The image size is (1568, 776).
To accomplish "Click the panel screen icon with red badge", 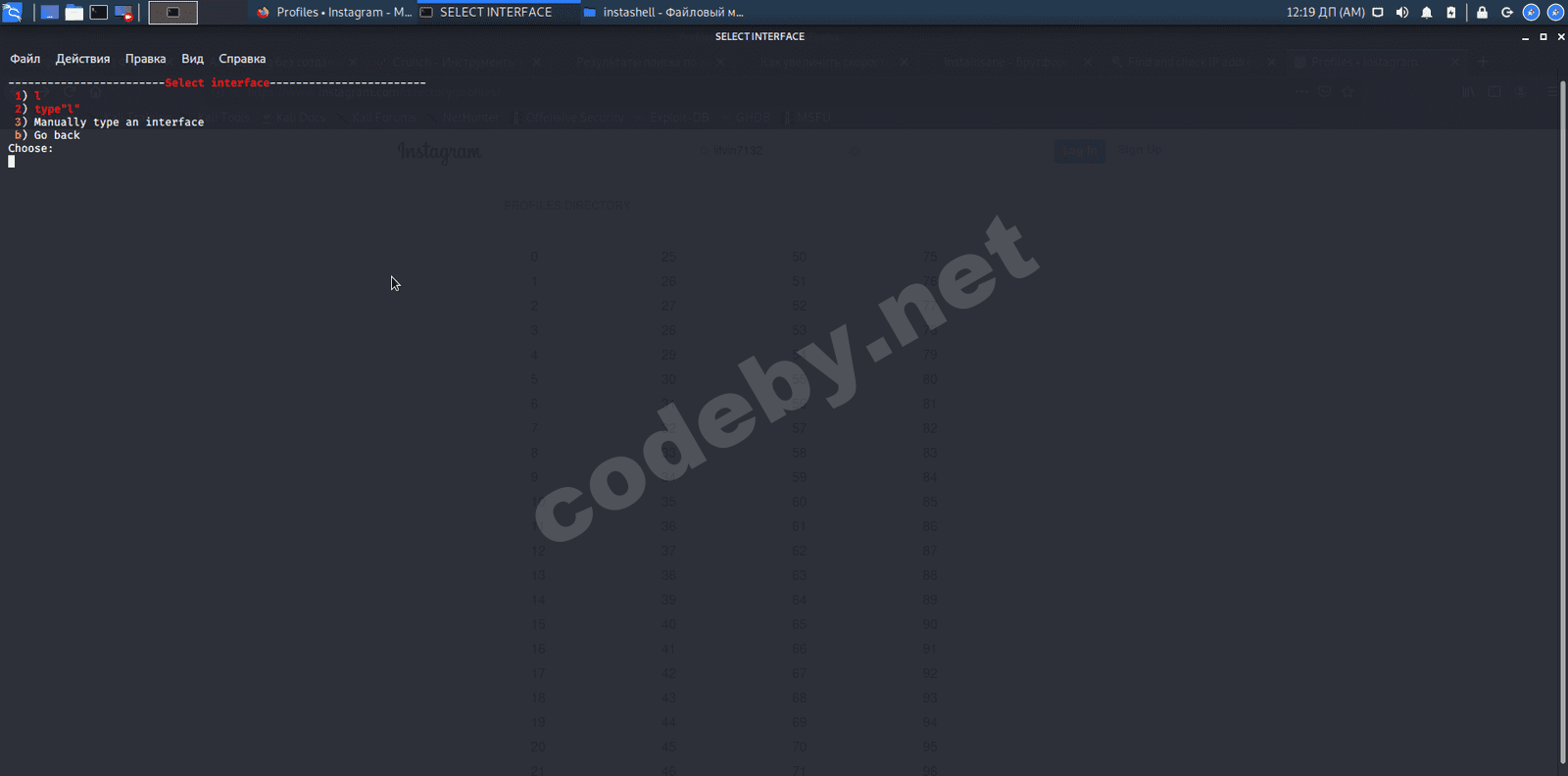I will click(123, 13).
